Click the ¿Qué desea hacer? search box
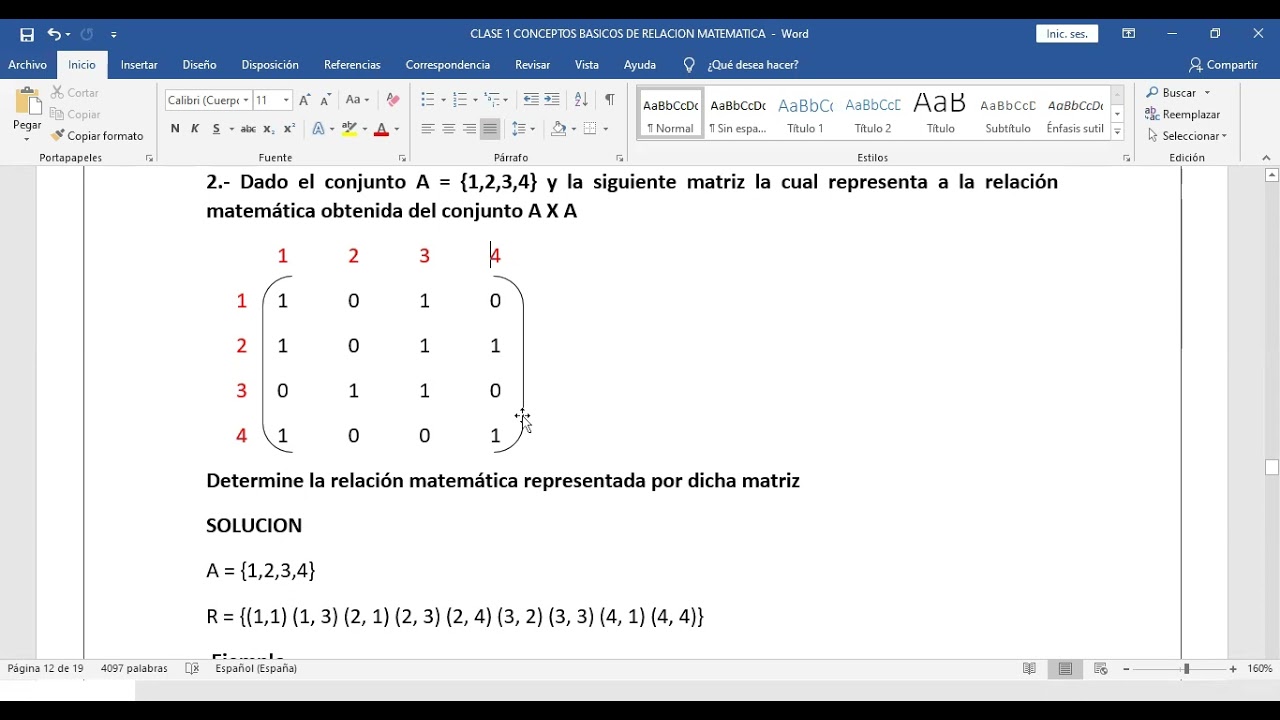The image size is (1280, 720). click(741, 65)
